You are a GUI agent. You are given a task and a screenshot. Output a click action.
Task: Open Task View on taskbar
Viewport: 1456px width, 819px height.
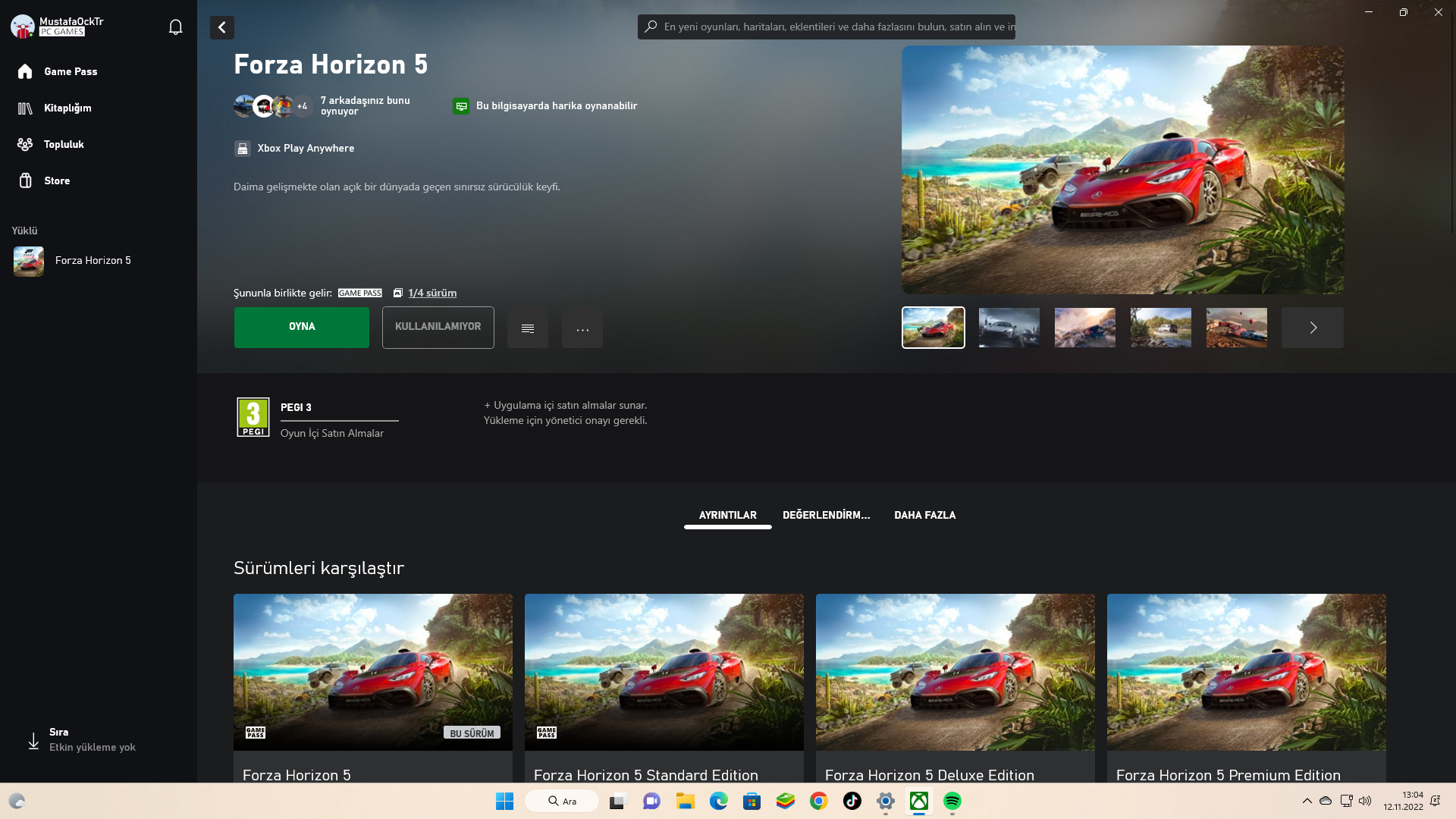pyautogui.click(x=618, y=802)
